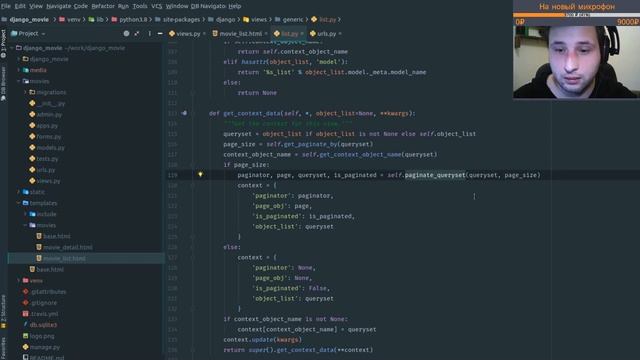Open the File menu

point(6,6)
